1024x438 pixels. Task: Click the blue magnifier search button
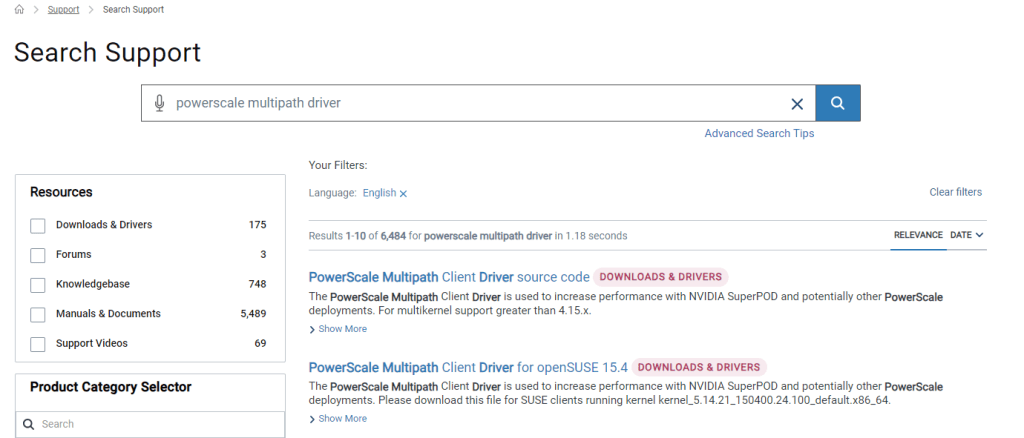(838, 103)
